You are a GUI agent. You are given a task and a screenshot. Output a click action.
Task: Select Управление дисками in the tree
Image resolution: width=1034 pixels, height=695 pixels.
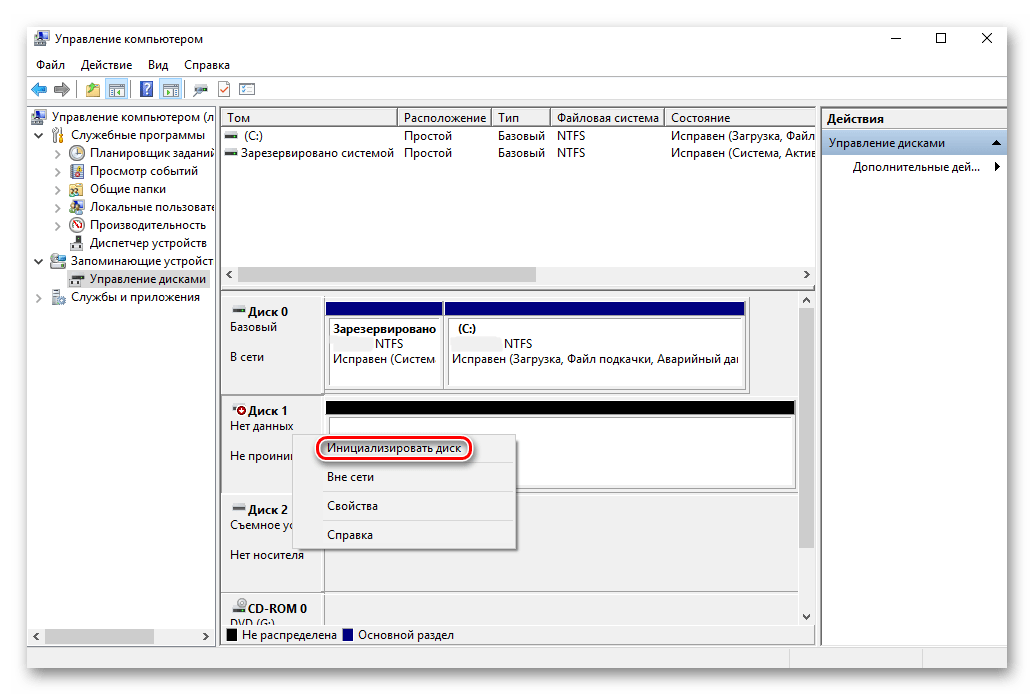coord(138,279)
